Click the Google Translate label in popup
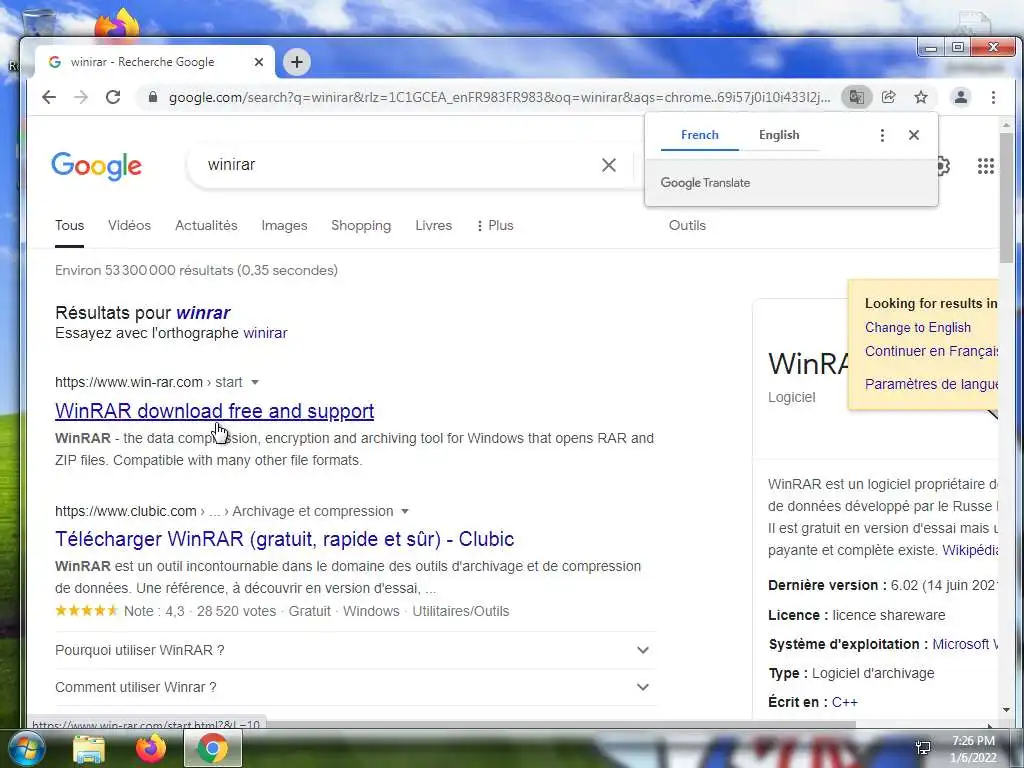Image resolution: width=1024 pixels, height=768 pixels. [705, 183]
